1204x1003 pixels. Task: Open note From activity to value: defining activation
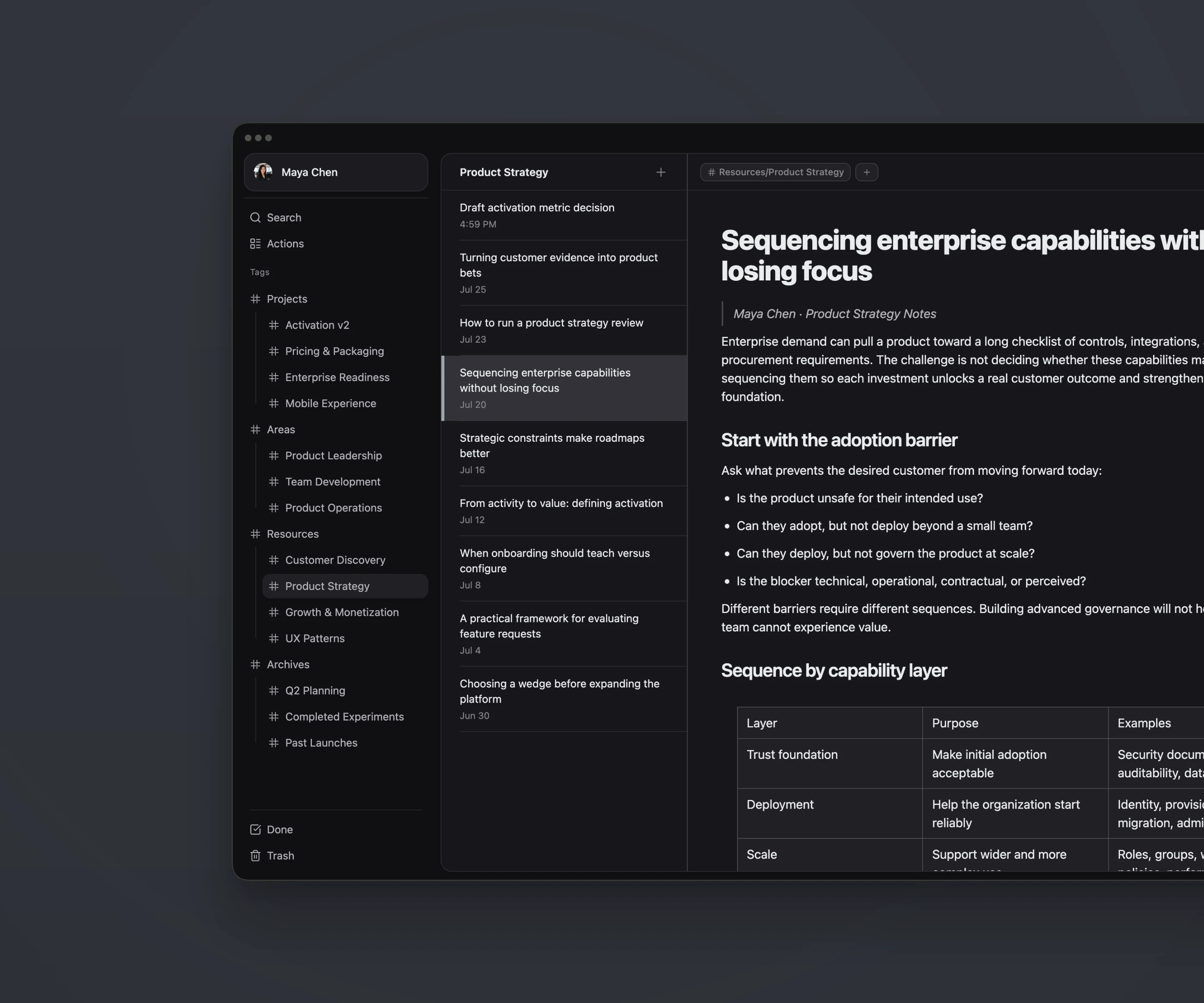click(564, 511)
